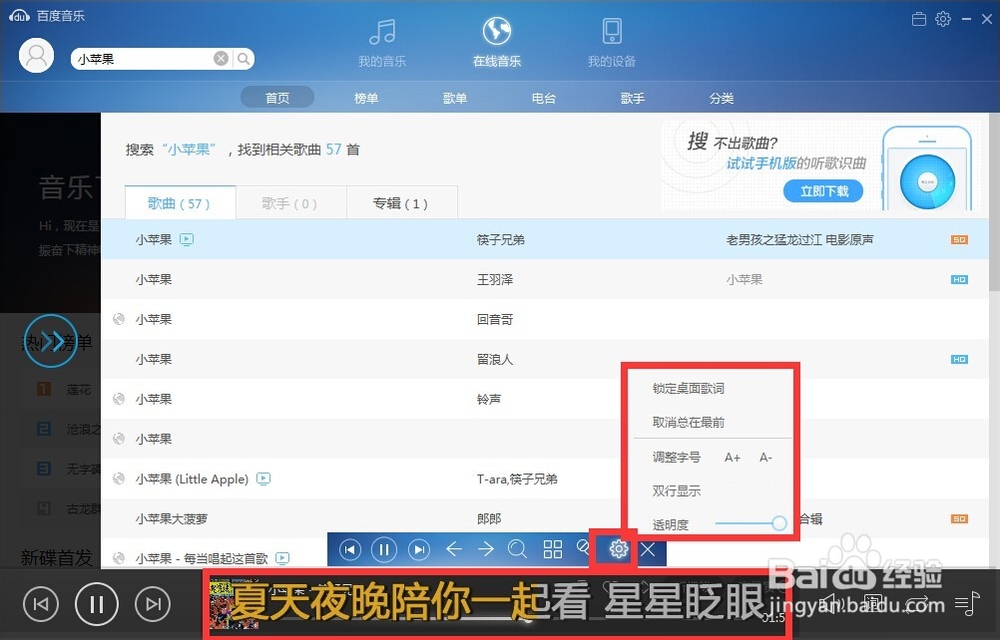Pause playback in main player bar
Viewport: 1000px width, 640px height.
[96, 604]
